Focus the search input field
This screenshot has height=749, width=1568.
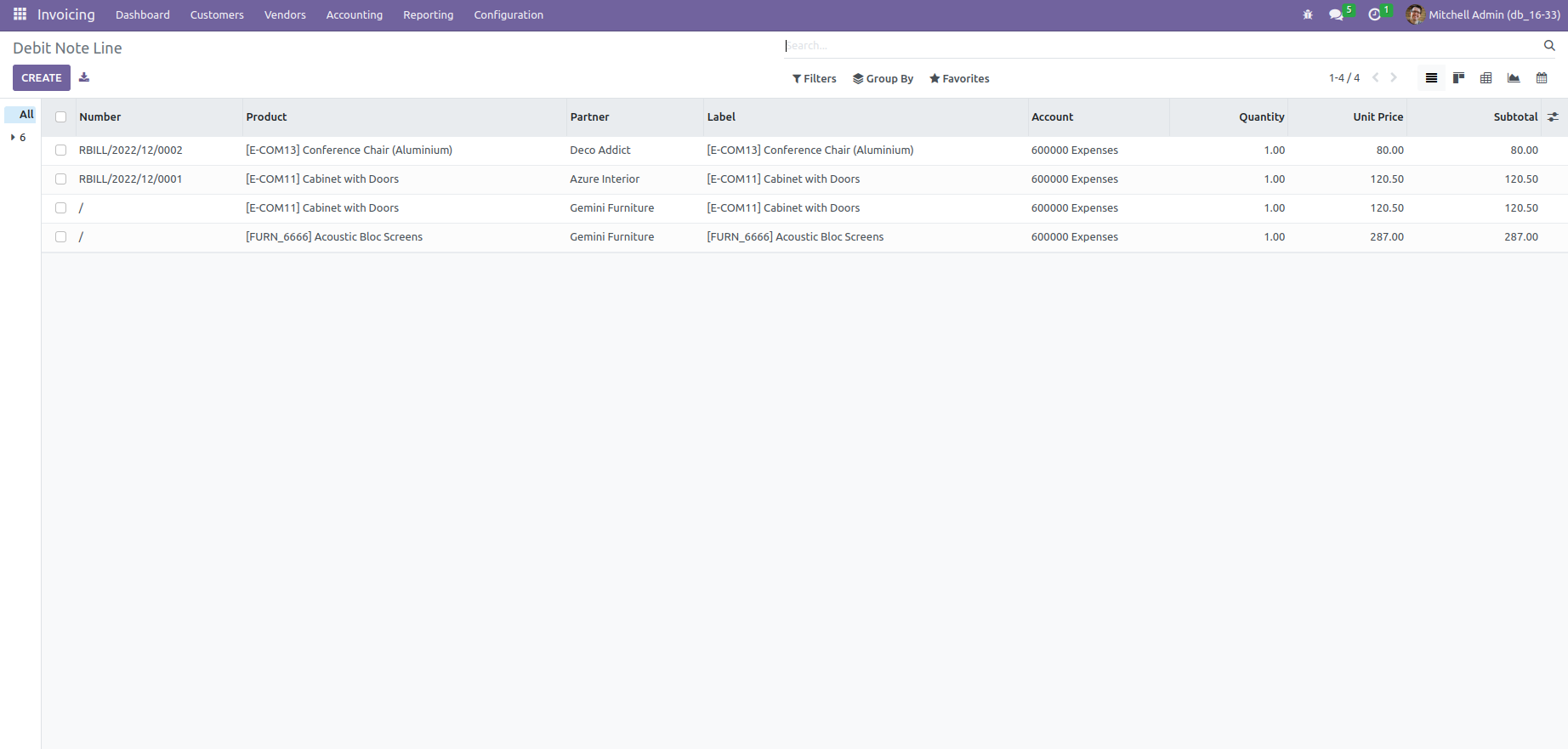1162,46
